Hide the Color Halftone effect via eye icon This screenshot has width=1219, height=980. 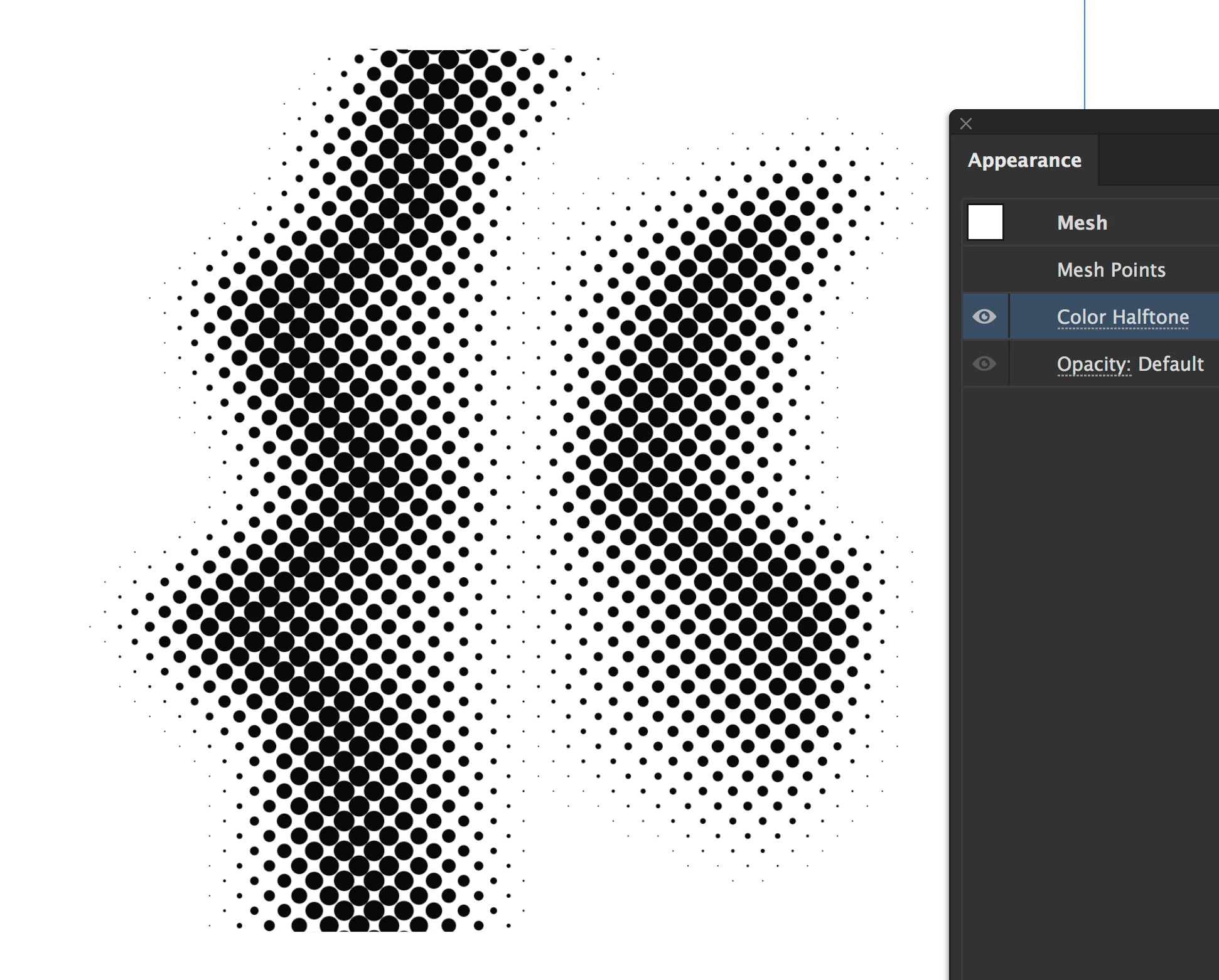pyautogui.click(x=984, y=317)
